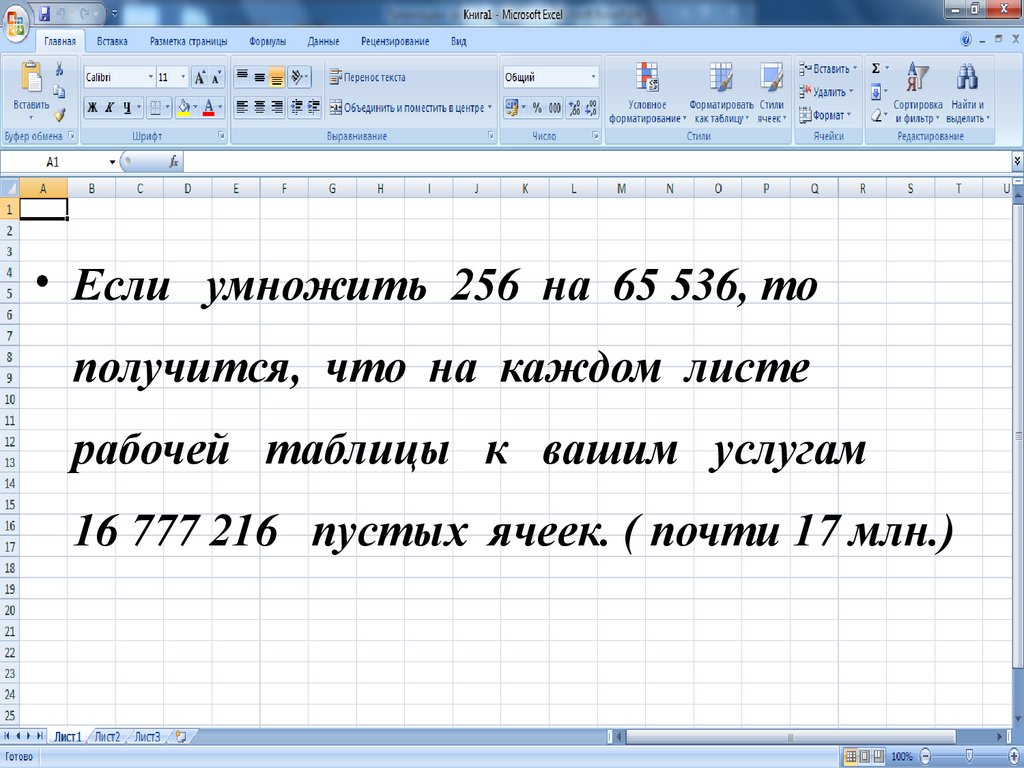This screenshot has width=1024, height=768.
Task: Click Перенос текста wrap text button
Action: pyautogui.click(x=367, y=77)
